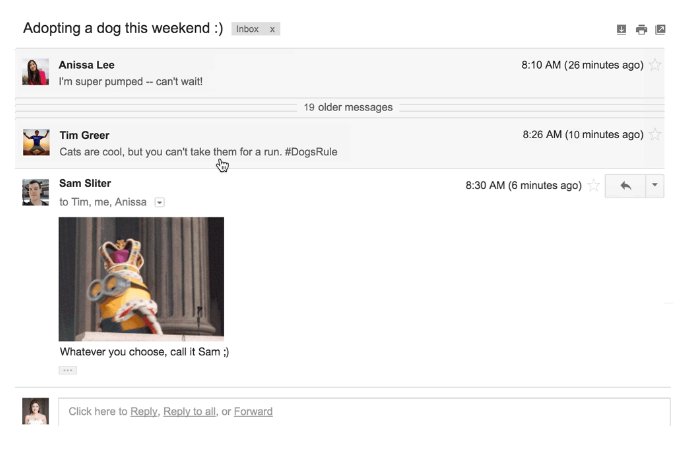685x450 pixels.
Task: Open conversation in a new window icon
Action: click(660, 29)
